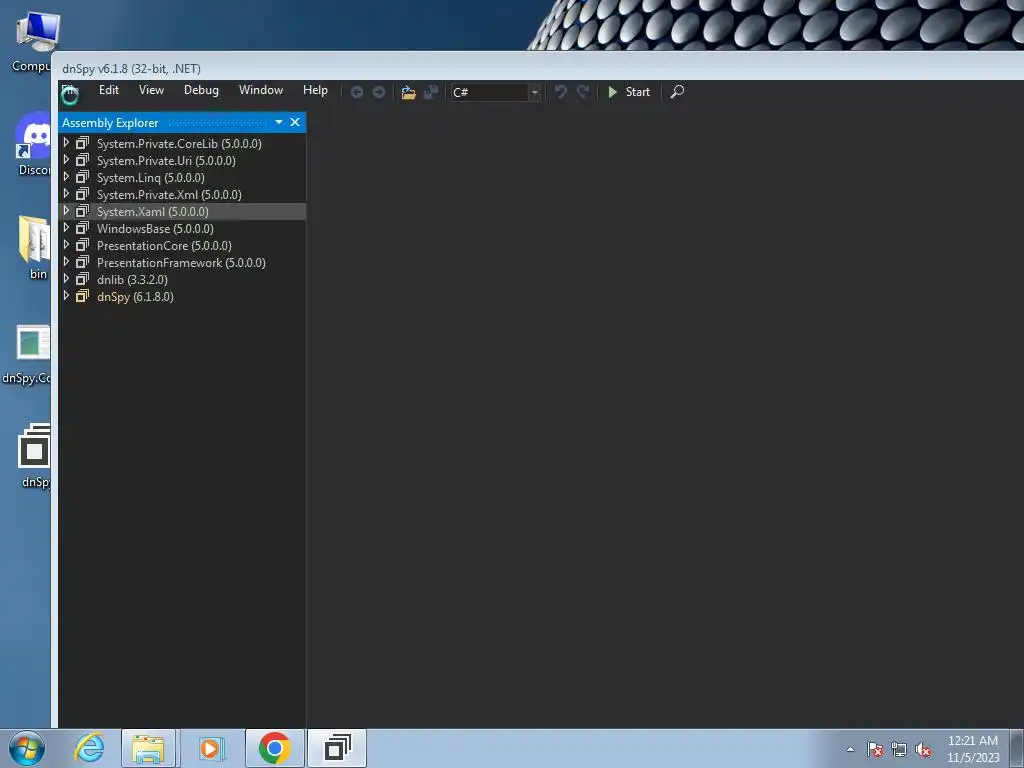Open Assembly Explorer panel options arrow

(279, 122)
